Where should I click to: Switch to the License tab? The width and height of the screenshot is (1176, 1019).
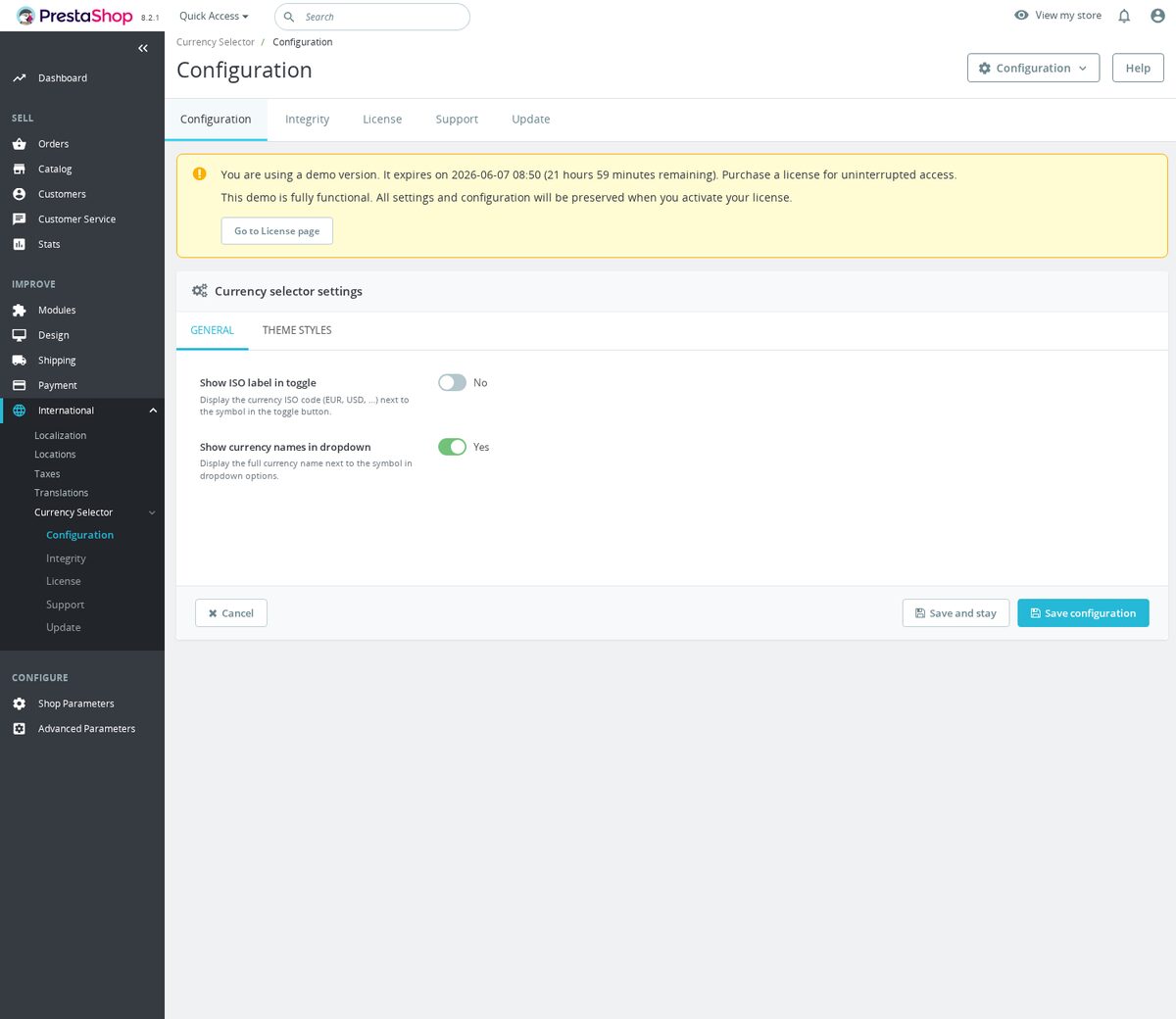[x=382, y=120]
